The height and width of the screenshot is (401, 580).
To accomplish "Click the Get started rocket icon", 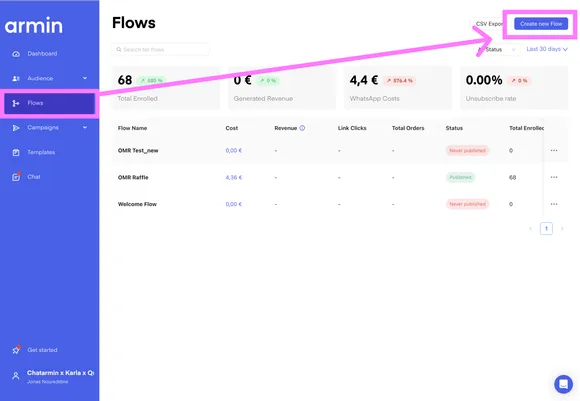I will [x=16, y=350].
